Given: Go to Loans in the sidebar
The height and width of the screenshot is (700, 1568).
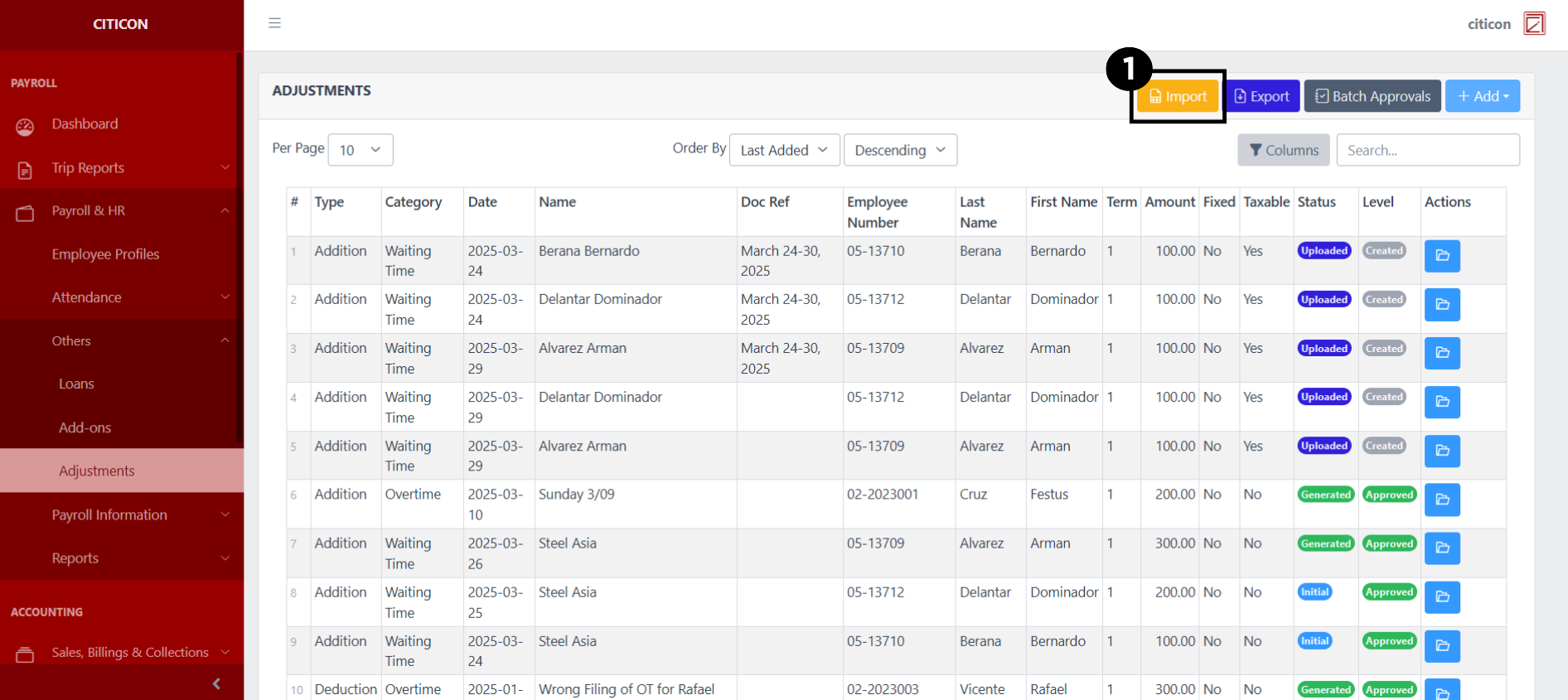Looking at the screenshot, I should [76, 384].
